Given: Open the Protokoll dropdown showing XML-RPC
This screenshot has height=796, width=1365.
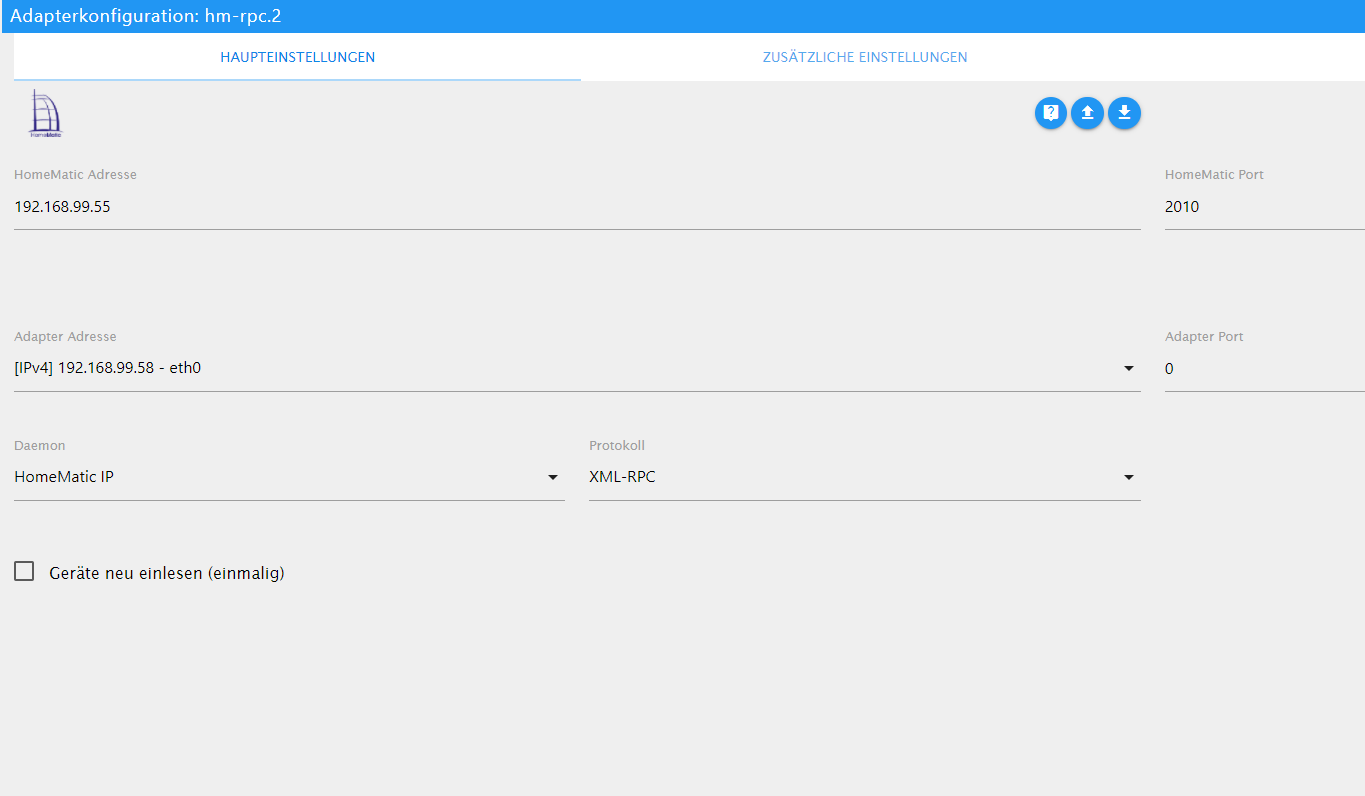Looking at the screenshot, I should 865,477.
